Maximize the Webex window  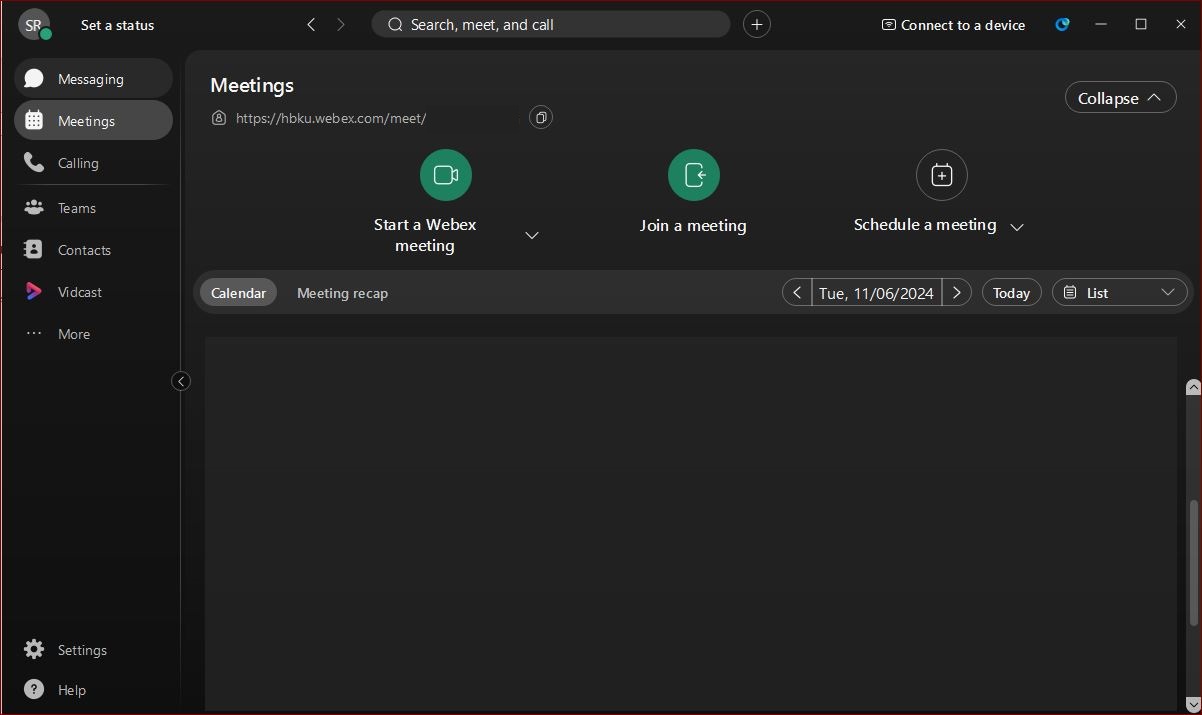click(x=1141, y=24)
